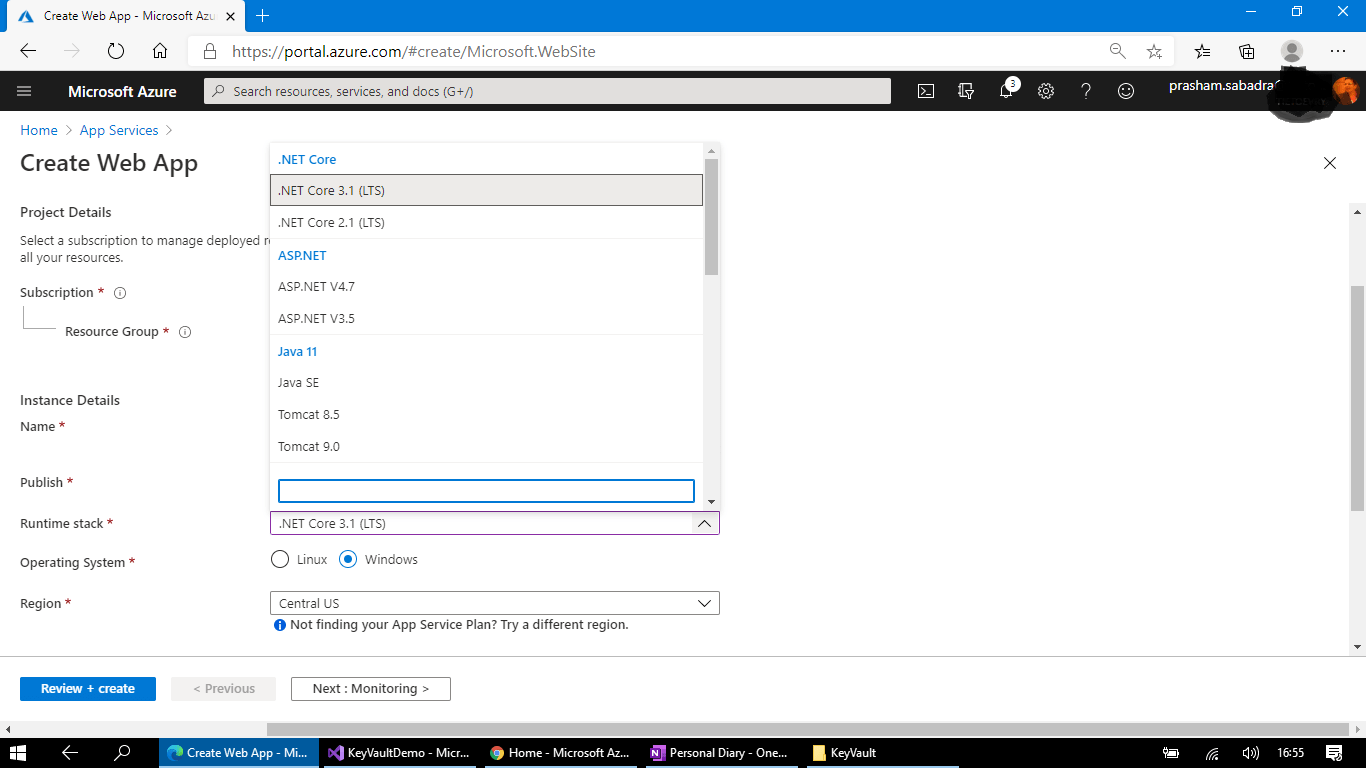
Task: Click the Microsoft Azure portal title
Action: [122, 91]
